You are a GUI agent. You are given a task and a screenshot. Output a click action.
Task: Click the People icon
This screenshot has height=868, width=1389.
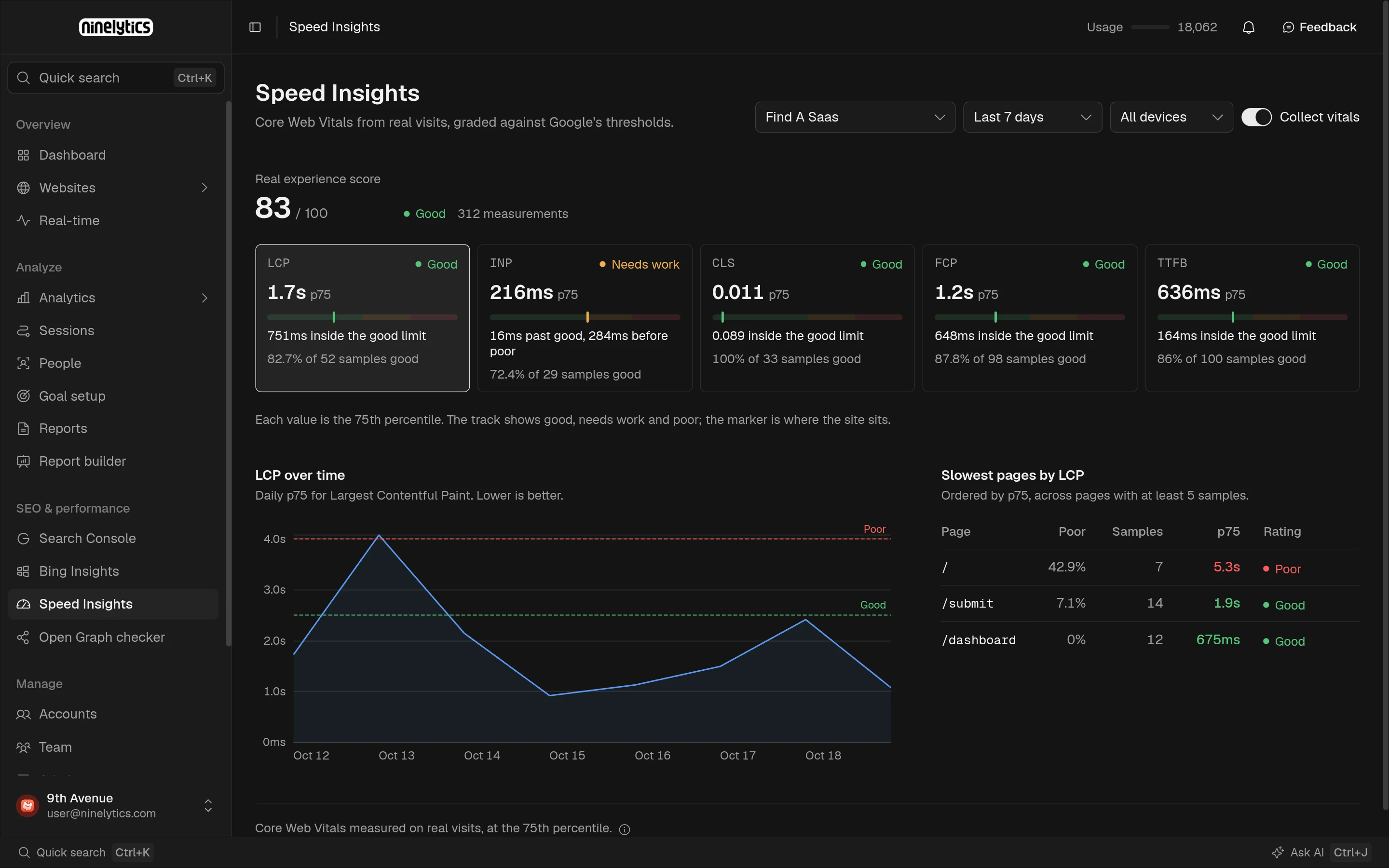pos(23,364)
